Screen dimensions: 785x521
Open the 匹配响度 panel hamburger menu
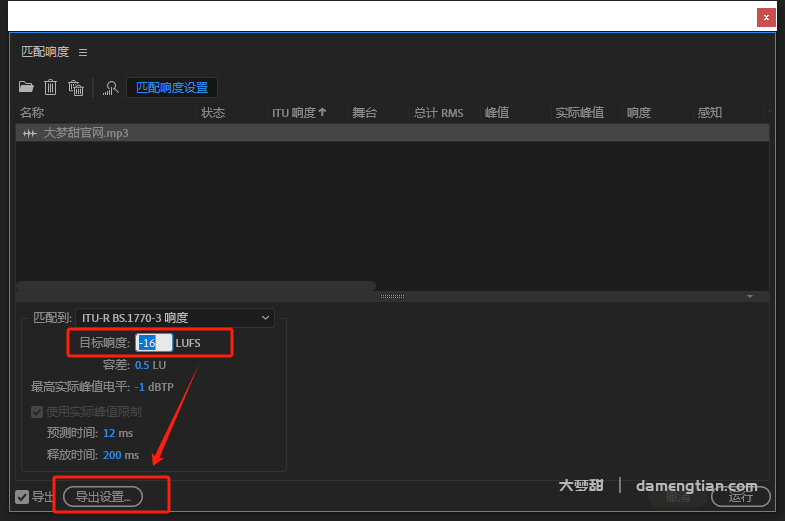tap(83, 52)
